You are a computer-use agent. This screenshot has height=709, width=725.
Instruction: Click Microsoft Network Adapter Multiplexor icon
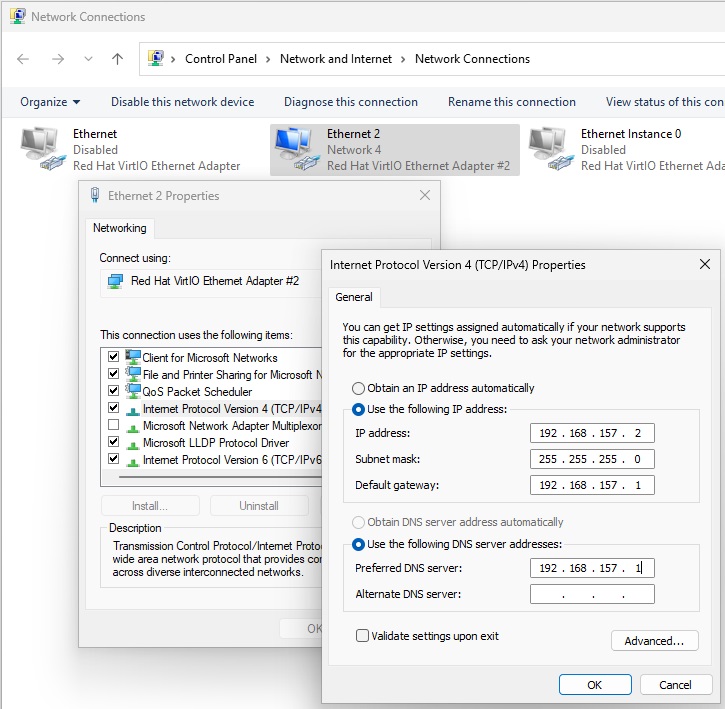click(x=133, y=428)
